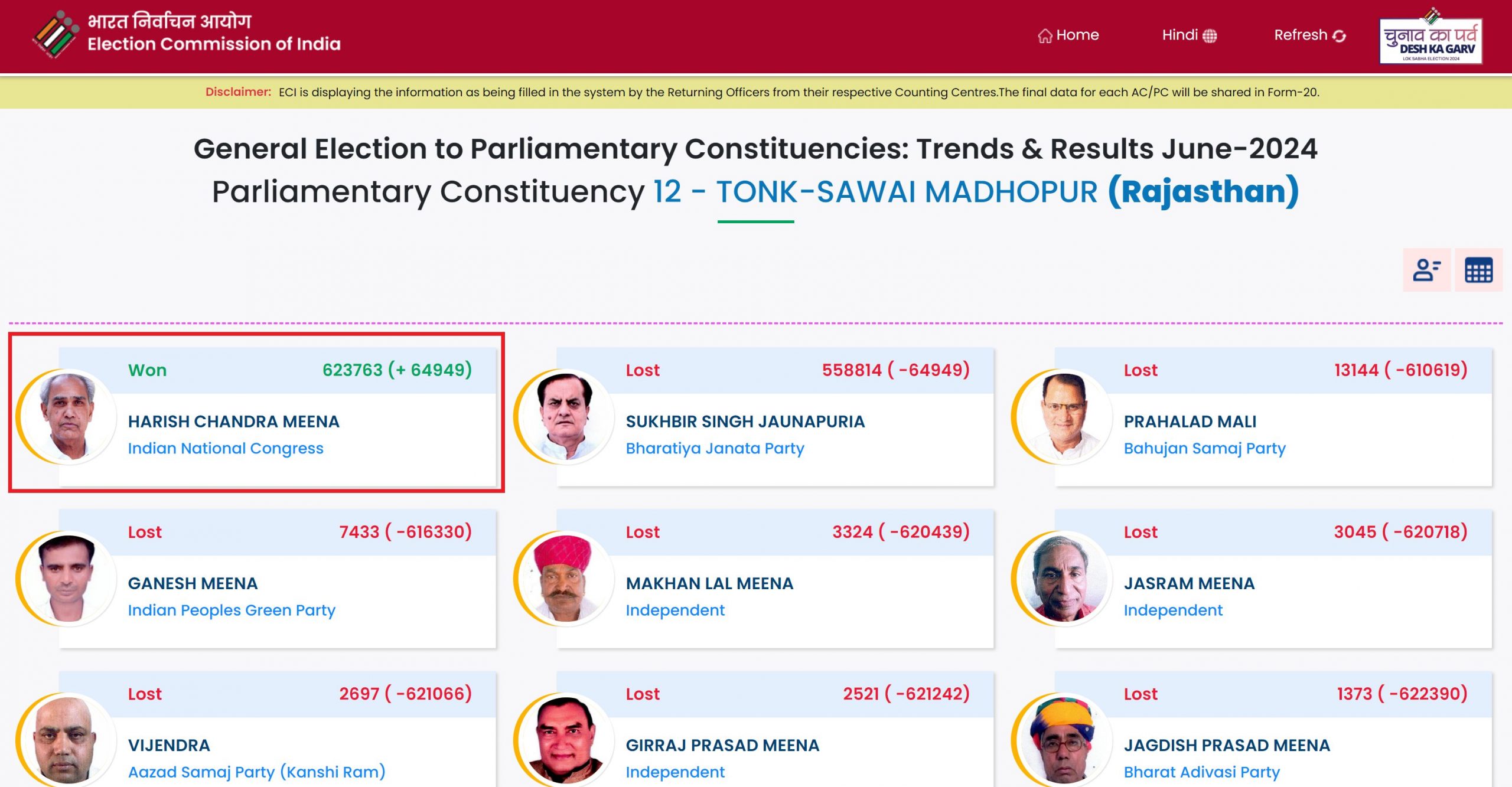Open the Desh Ka Garv banner logo

pos(1430,37)
